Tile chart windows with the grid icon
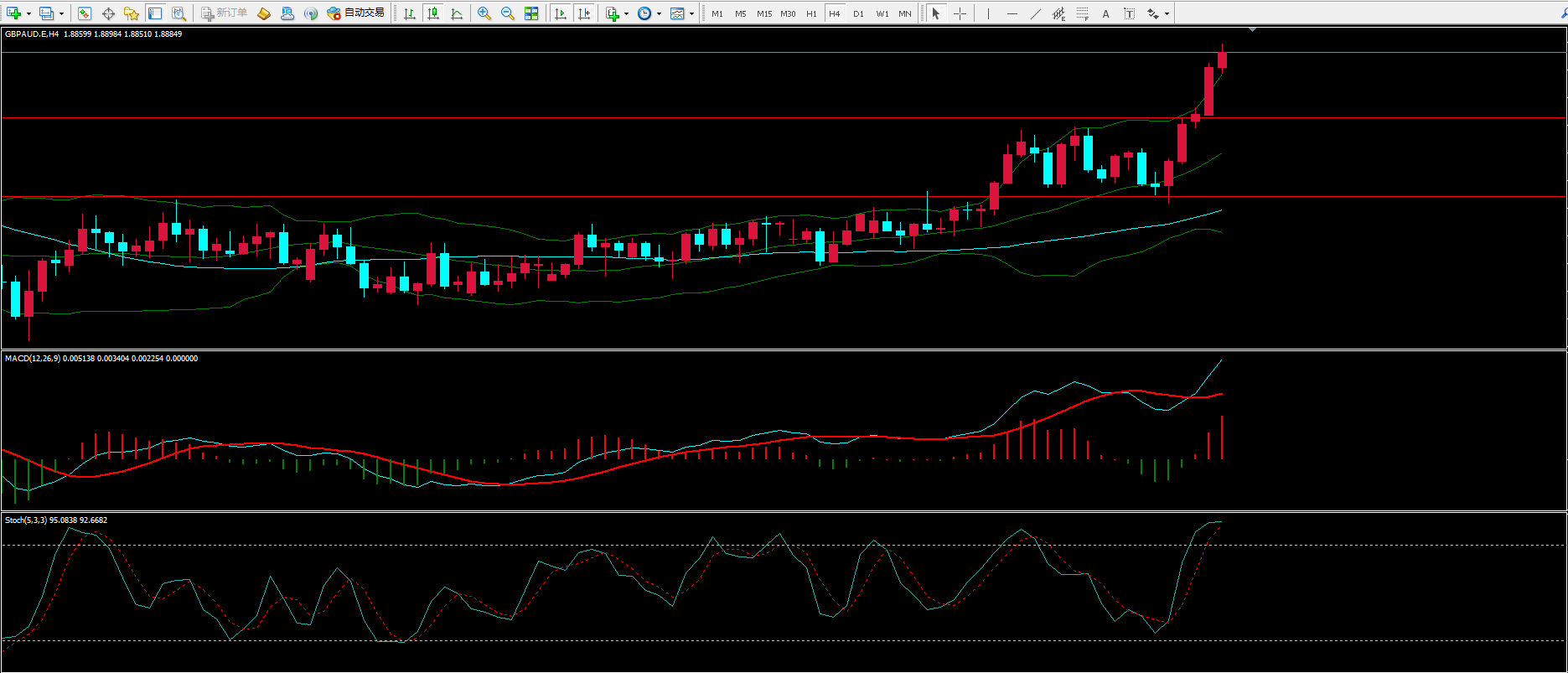This screenshot has width=1568, height=673. point(530,13)
